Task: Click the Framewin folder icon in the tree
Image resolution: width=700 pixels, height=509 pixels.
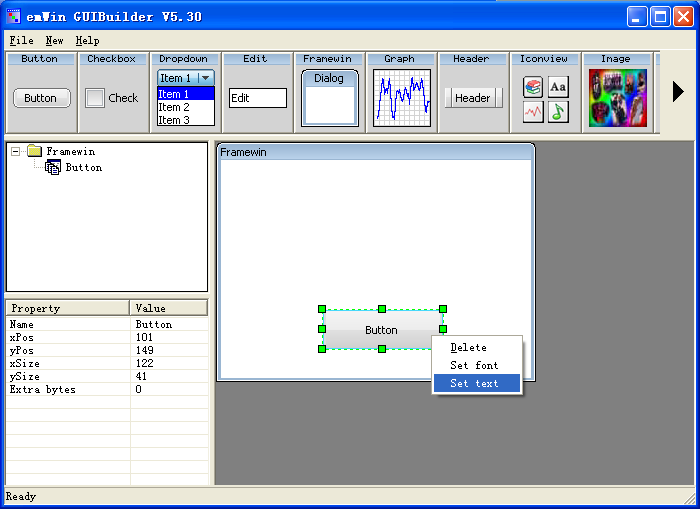Action: (x=34, y=151)
